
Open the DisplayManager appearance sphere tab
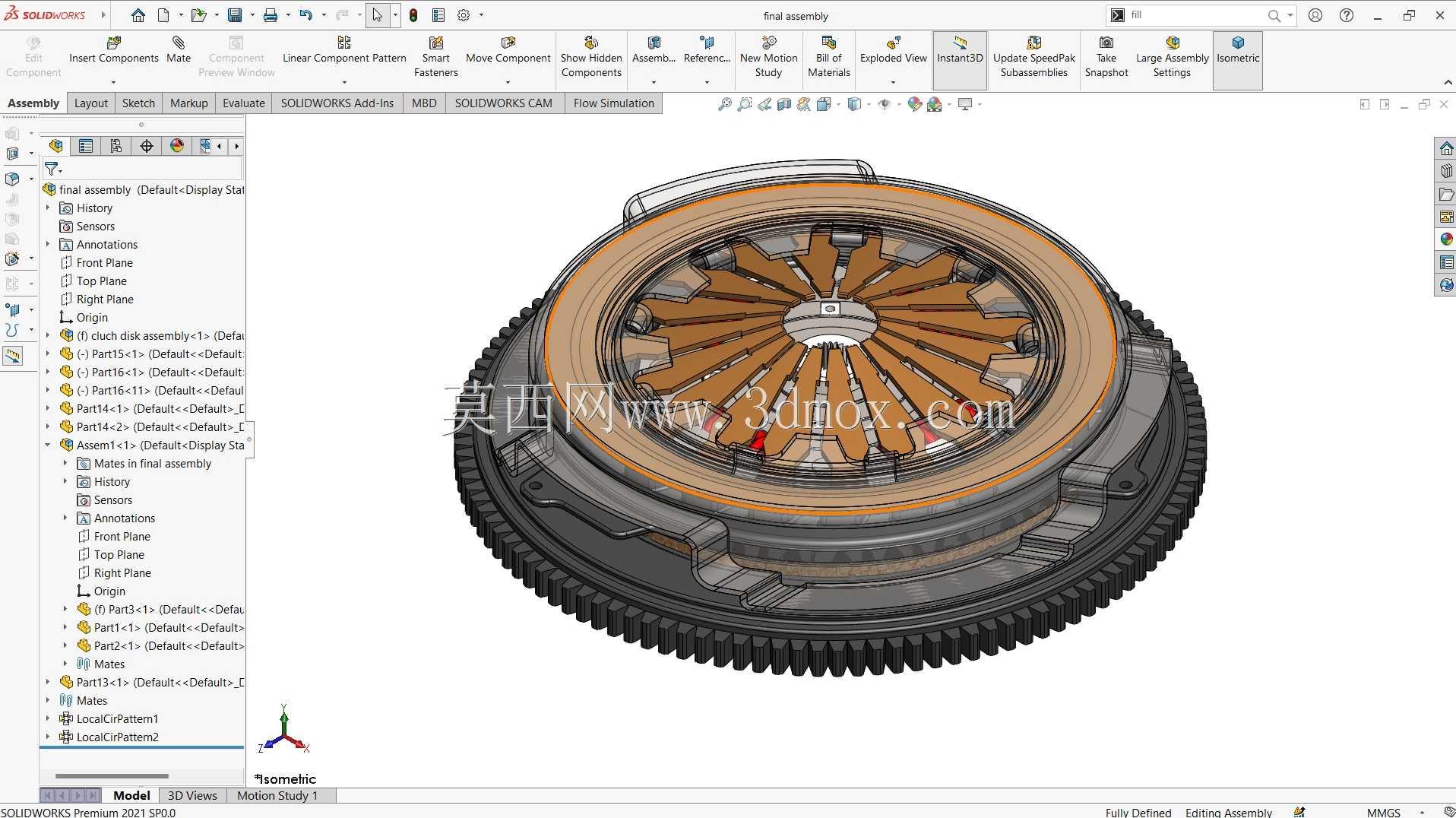177,146
